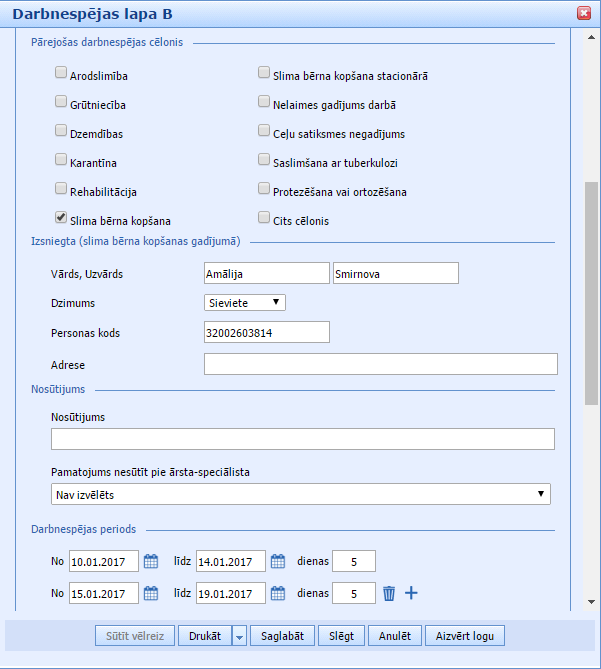Close the Darbnespējas lapa B dialog
This screenshot has height=669, width=601.
click(x=583, y=13)
